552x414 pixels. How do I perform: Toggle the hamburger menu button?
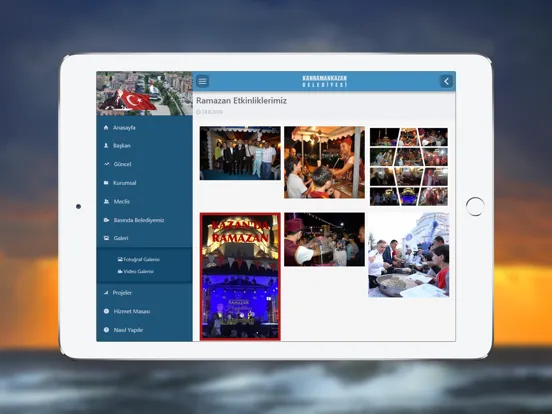click(202, 81)
